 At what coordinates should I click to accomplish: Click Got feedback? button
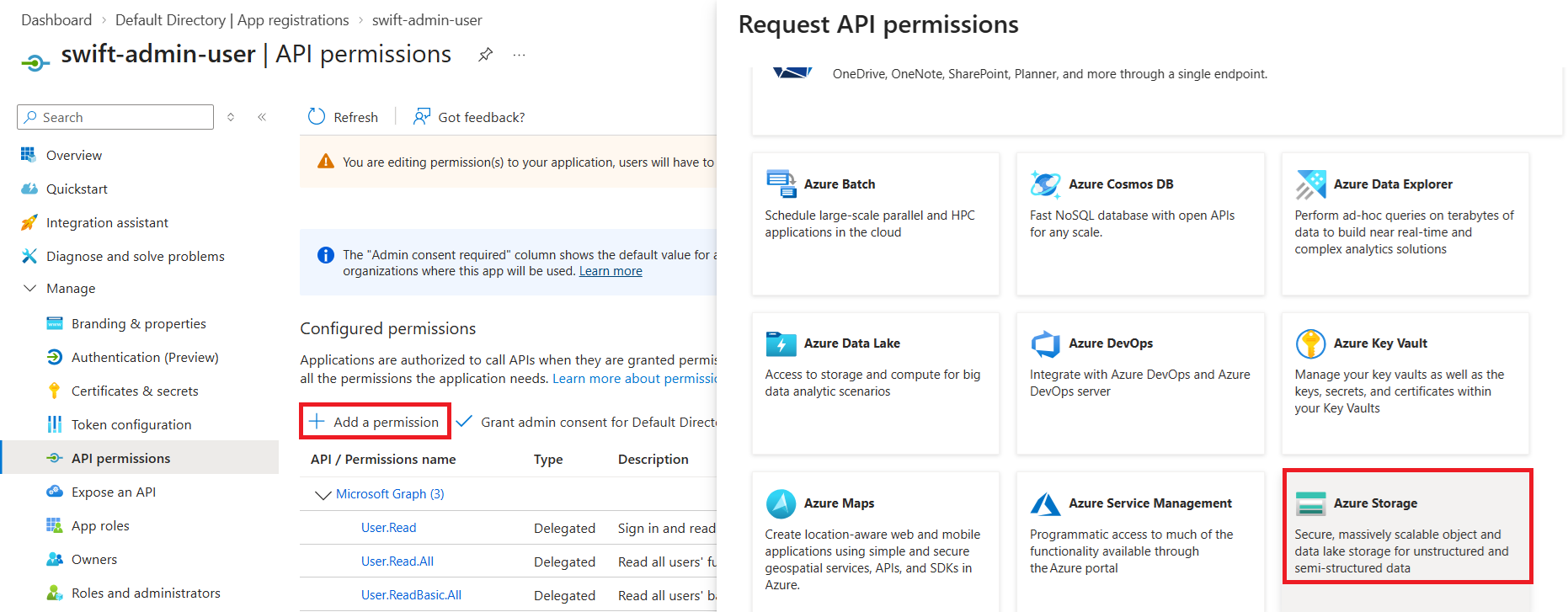tap(468, 117)
